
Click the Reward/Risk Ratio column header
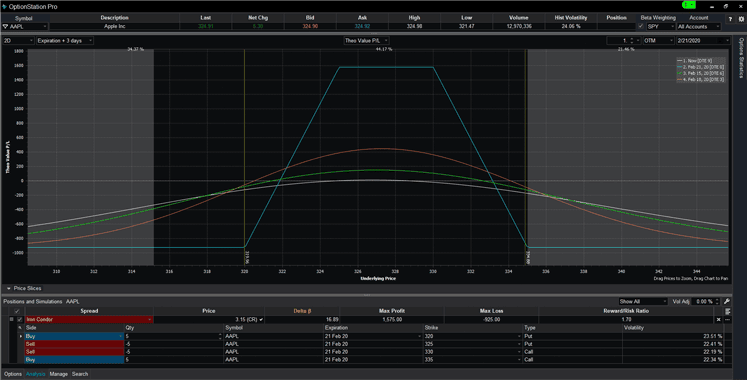pos(626,311)
